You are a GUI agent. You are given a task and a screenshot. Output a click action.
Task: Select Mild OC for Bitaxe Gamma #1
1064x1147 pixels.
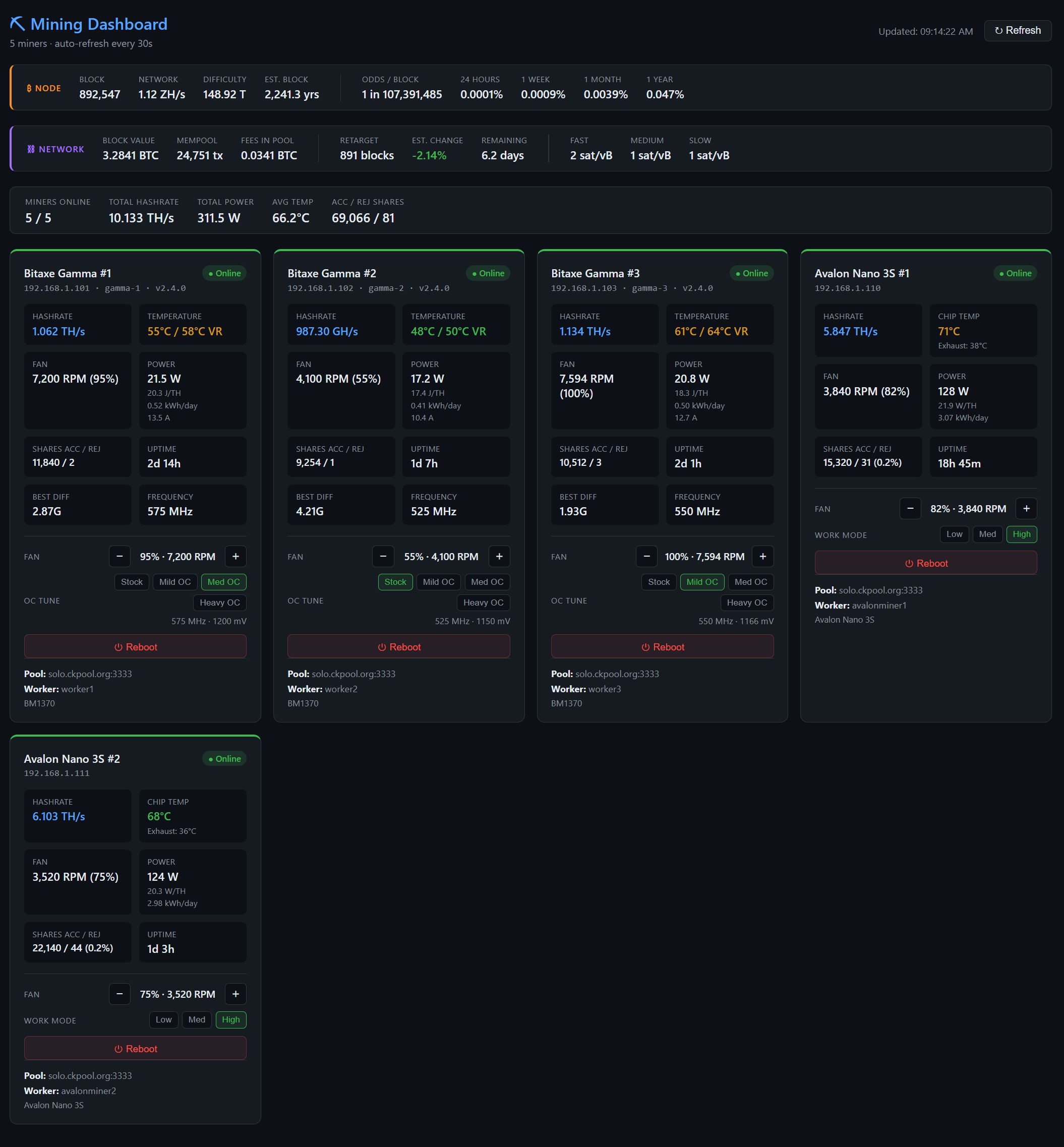point(175,582)
